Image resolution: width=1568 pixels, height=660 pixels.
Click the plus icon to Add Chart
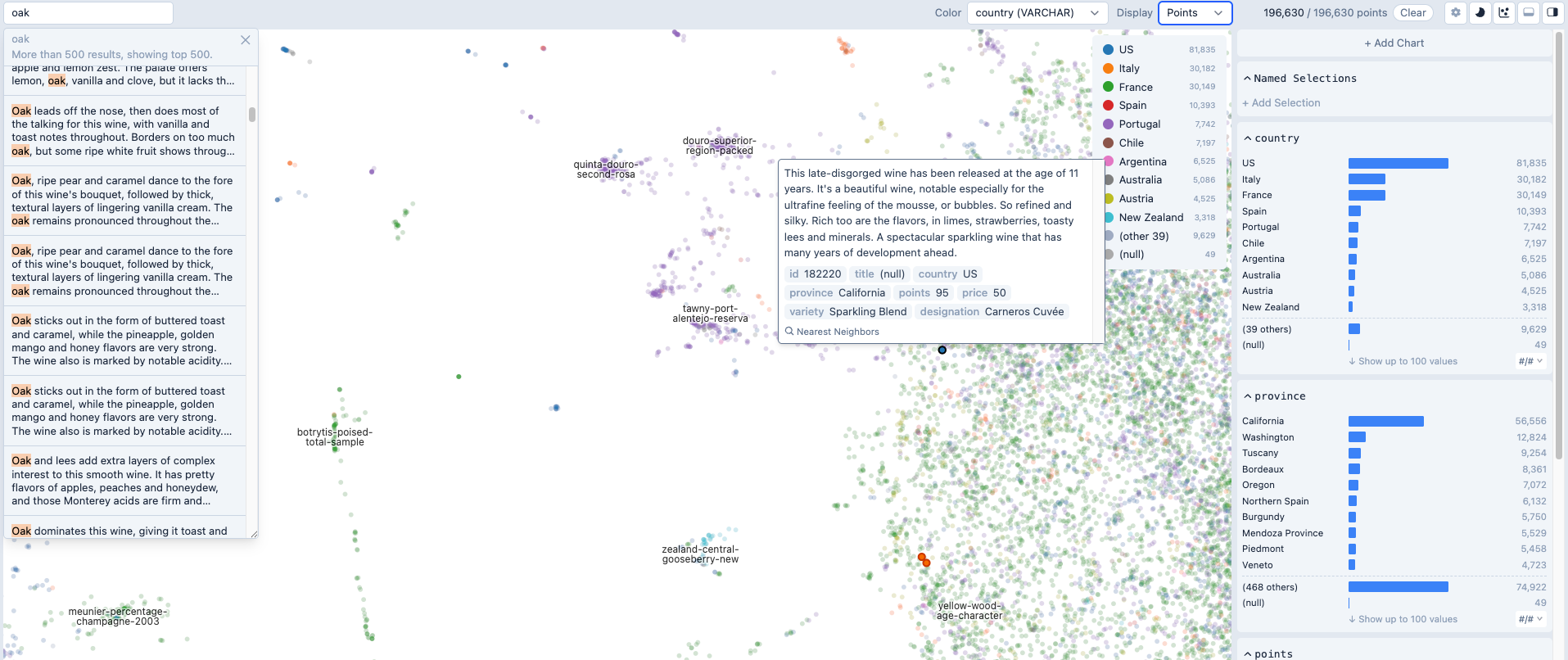tap(1368, 43)
